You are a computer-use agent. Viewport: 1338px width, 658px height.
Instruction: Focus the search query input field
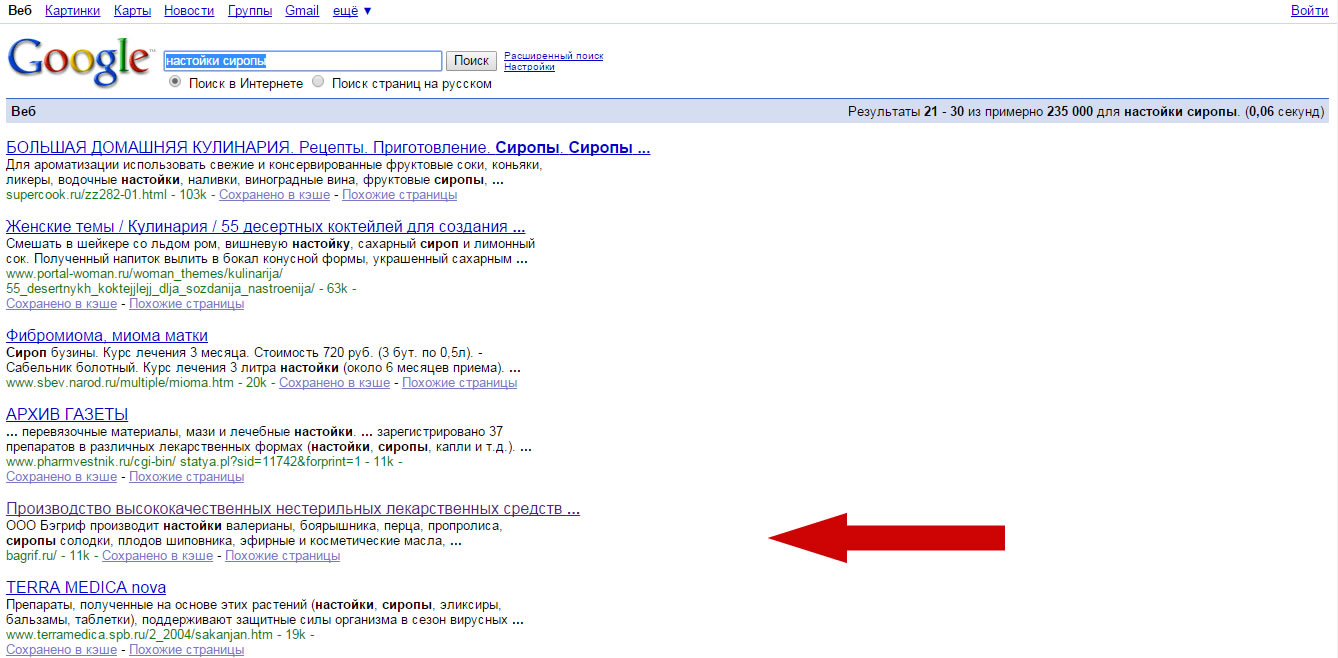tap(303, 61)
